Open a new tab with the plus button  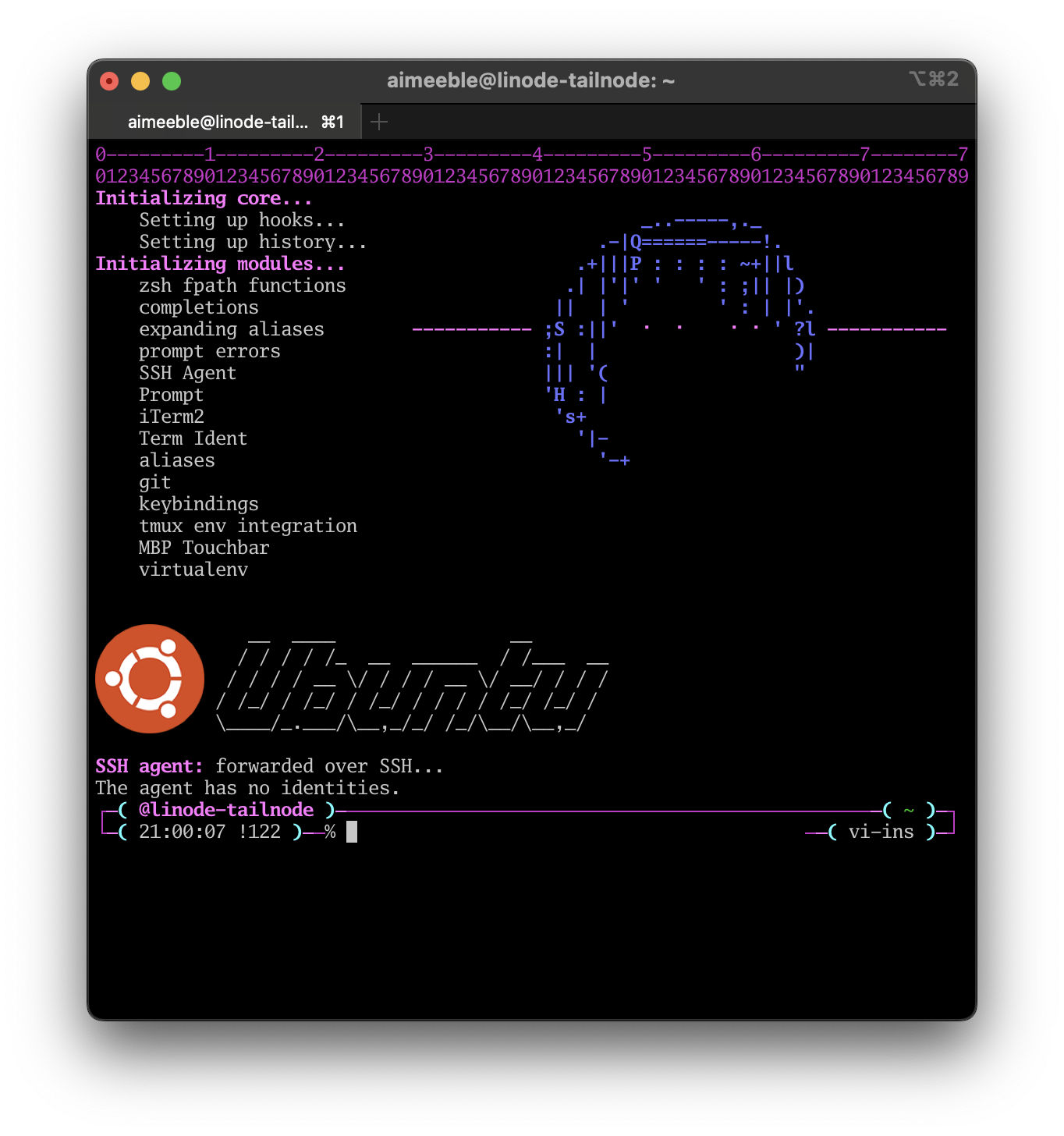coord(379,122)
